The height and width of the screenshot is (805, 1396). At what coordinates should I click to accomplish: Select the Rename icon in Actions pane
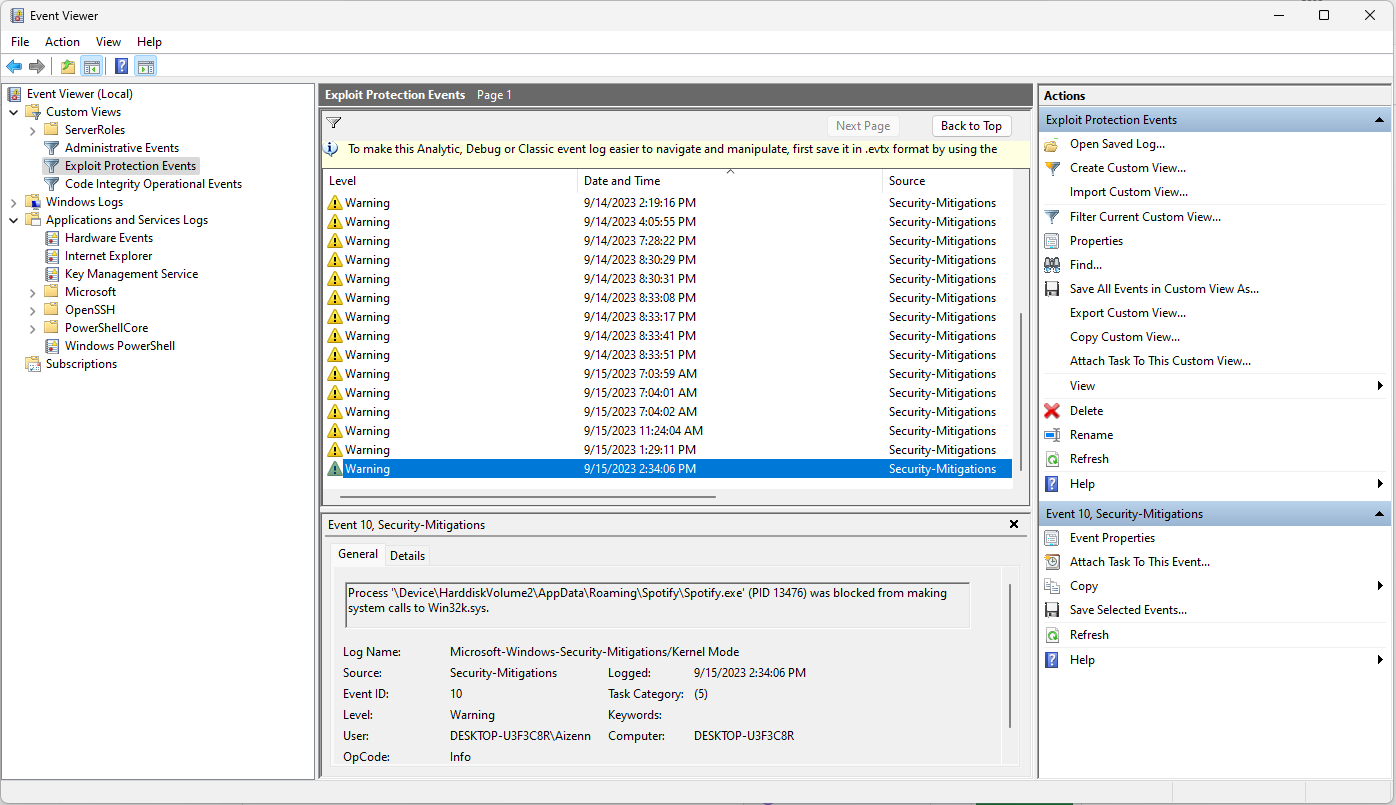click(1052, 434)
